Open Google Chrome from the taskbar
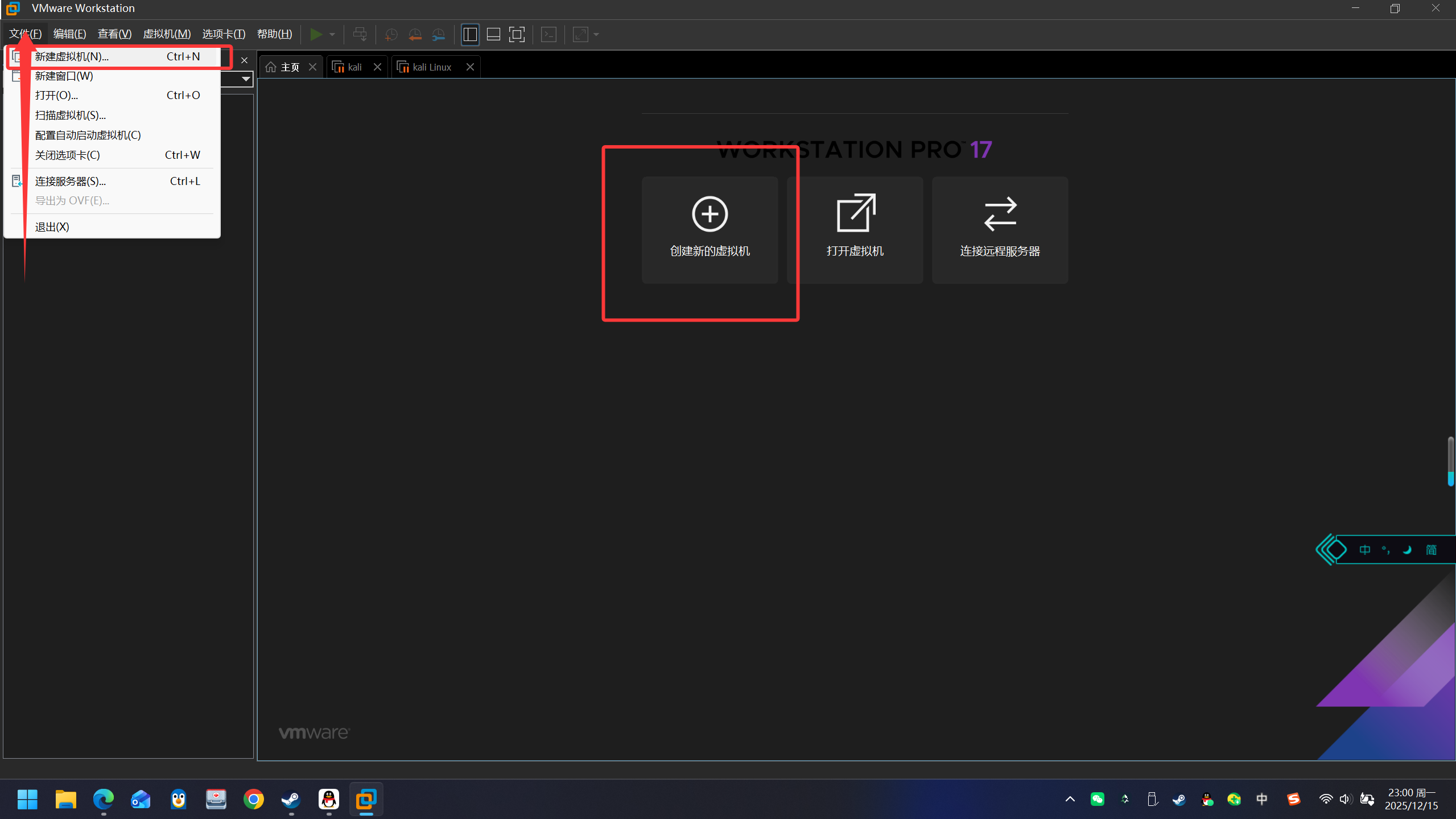Viewport: 1456px width, 819px height. [x=254, y=799]
